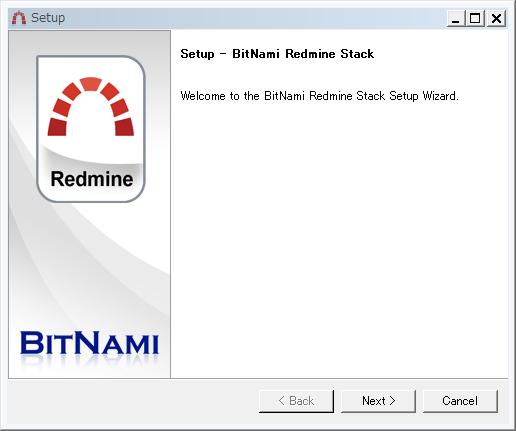This screenshot has width=516, height=431.
Task: Cancel the Redmine Stack installation
Action: 460,401
